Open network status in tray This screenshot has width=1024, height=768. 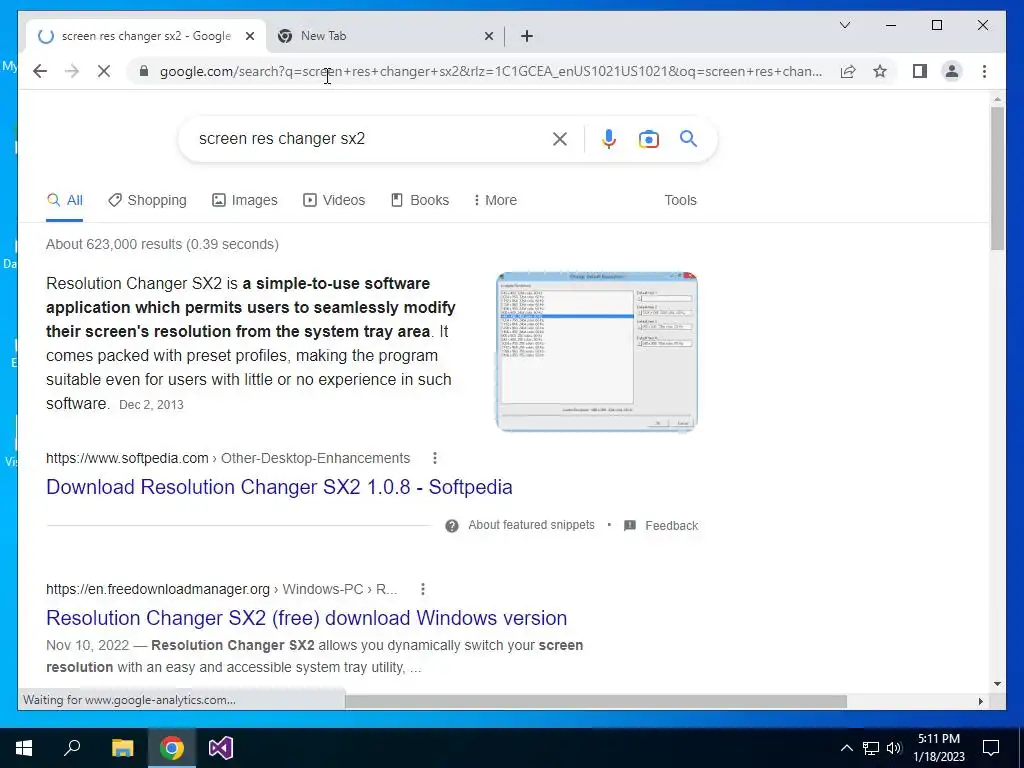tap(871, 748)
